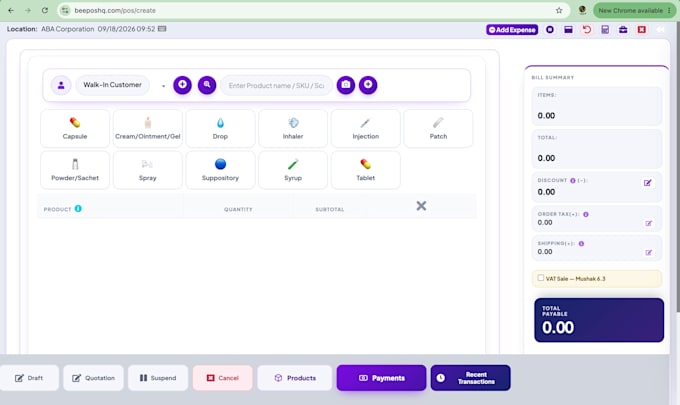
Task: Click the info icon beside ORDER TAX
Action: (585, 214)
